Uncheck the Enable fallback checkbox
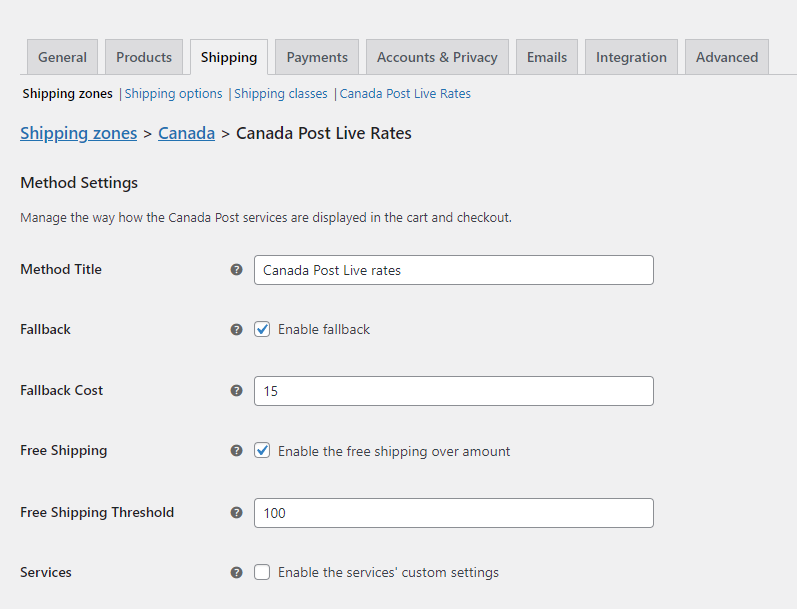Viewport: 797px width, 609px height. 262,329
